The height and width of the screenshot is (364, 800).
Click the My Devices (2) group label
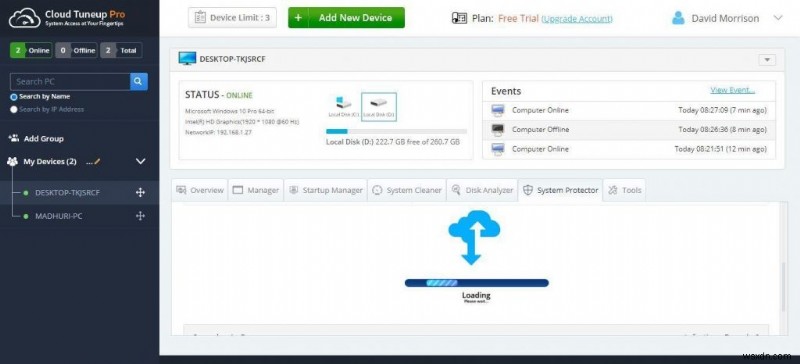pyautogui.click(x=50, y=161)
